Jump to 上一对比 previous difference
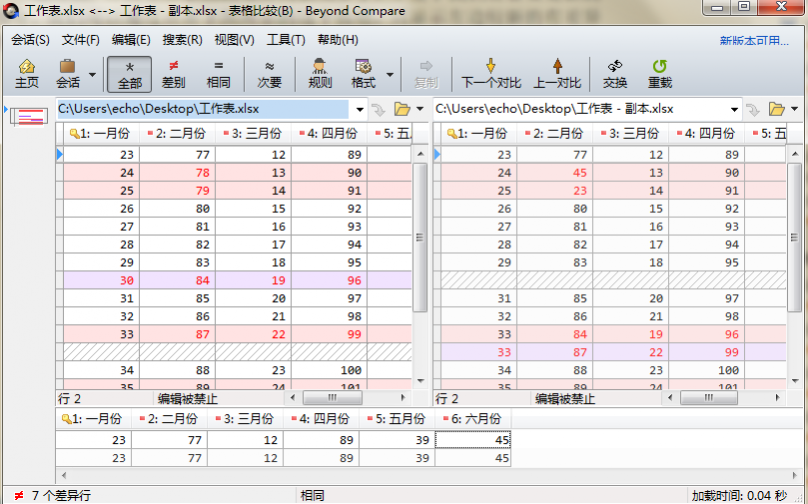 tap(557, 74)
